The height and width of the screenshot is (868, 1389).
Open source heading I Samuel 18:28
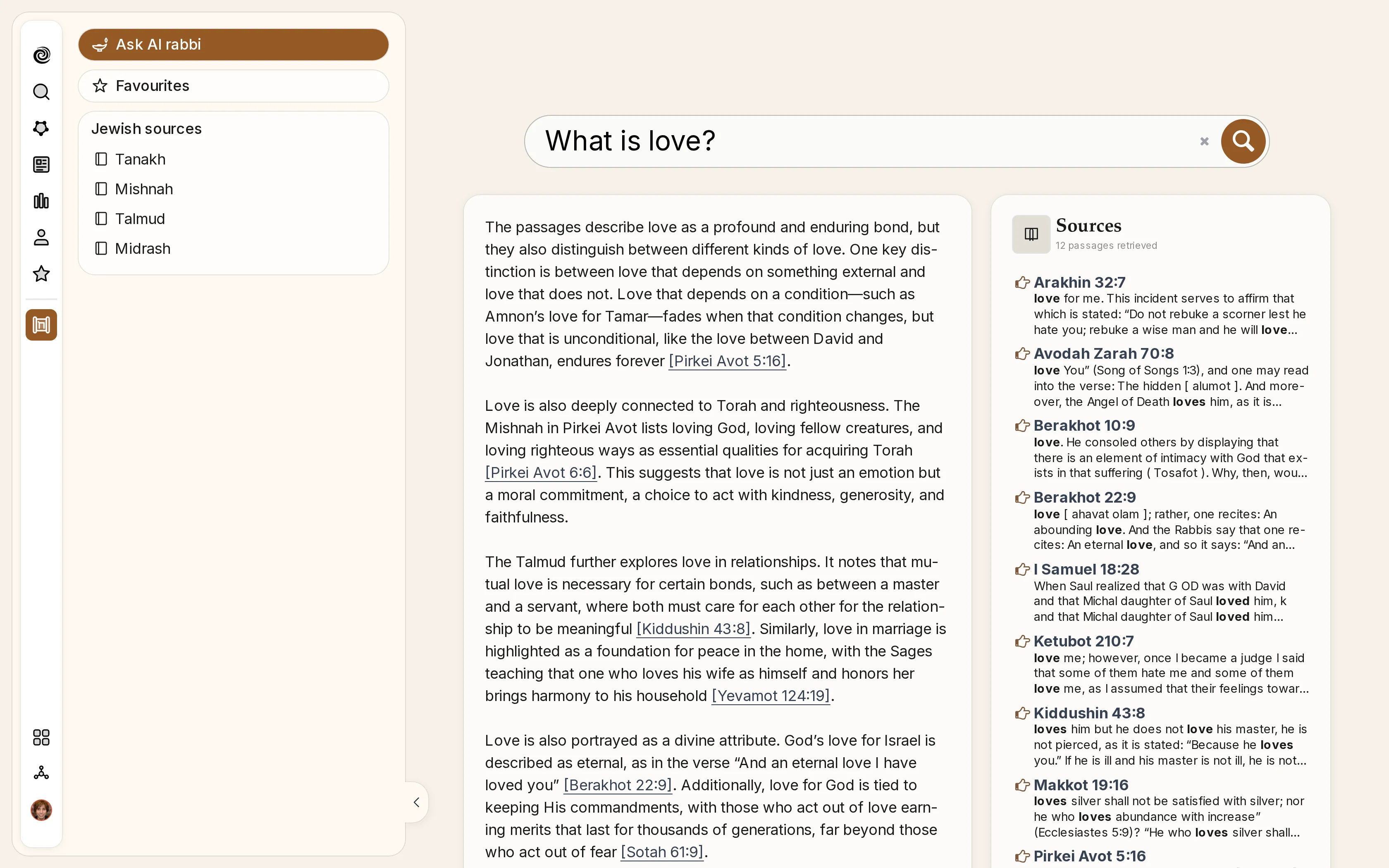point(1086,570)
